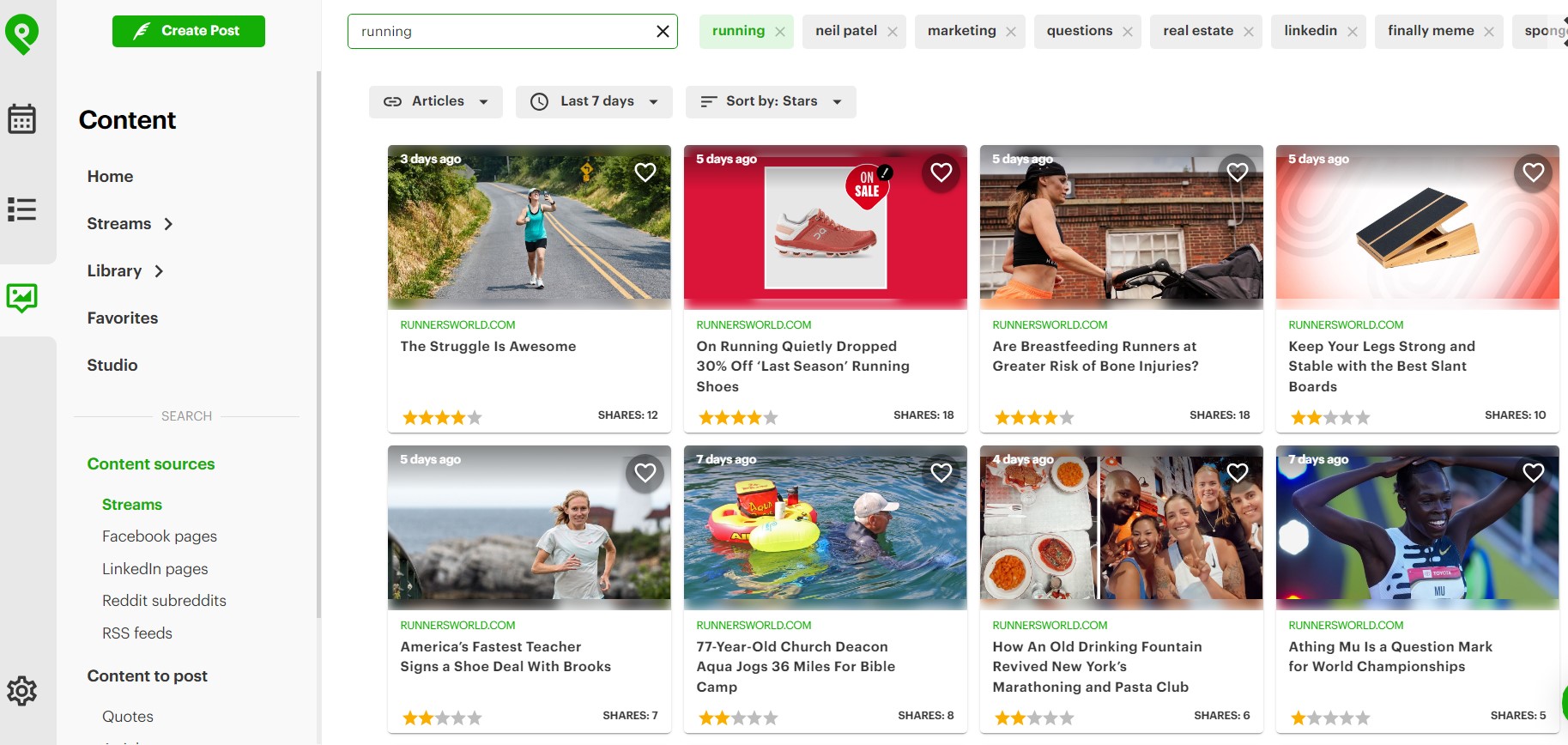This screenshot has width=1568, height=745.
Task: Open the Articles content type dropdown
Action: [436, 101]
